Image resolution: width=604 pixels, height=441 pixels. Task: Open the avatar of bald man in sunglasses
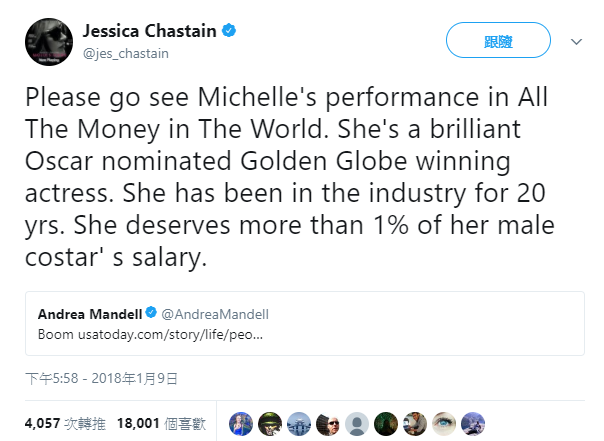pyautogui.click(x=328, y=424)
